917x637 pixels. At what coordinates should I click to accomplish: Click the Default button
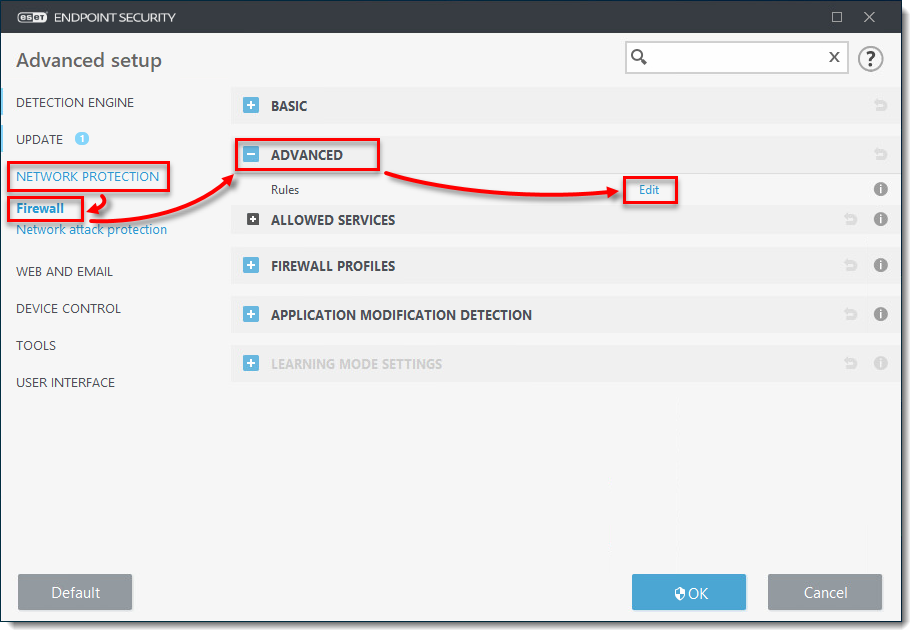coord(74,591)
